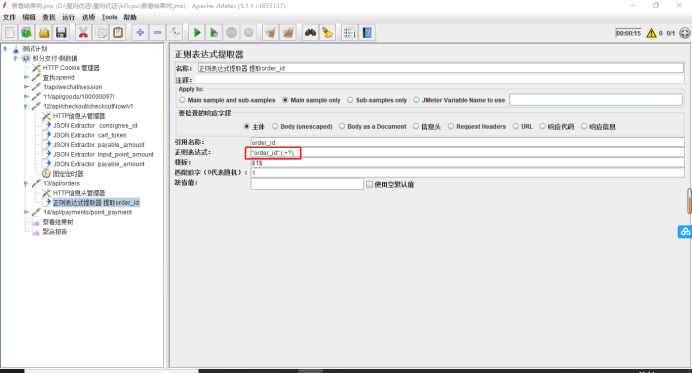Start the test with green play icon
The image size is (692, 373).
(197, 33)
